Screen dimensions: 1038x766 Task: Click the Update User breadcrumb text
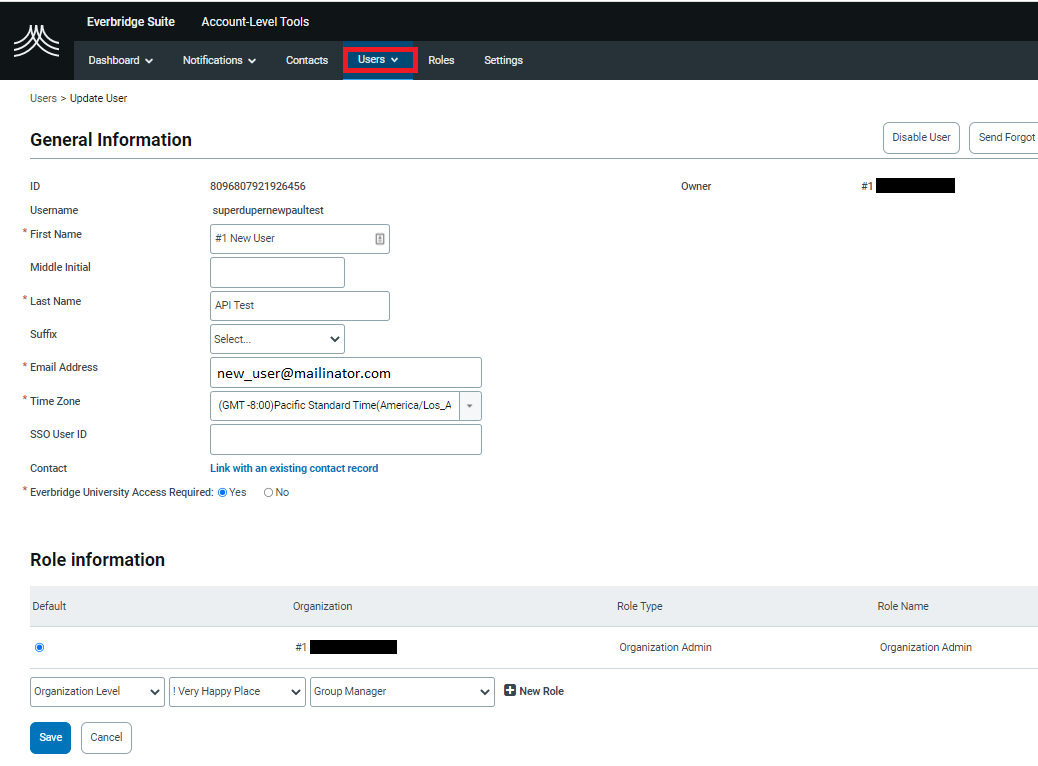coord(99,98)
